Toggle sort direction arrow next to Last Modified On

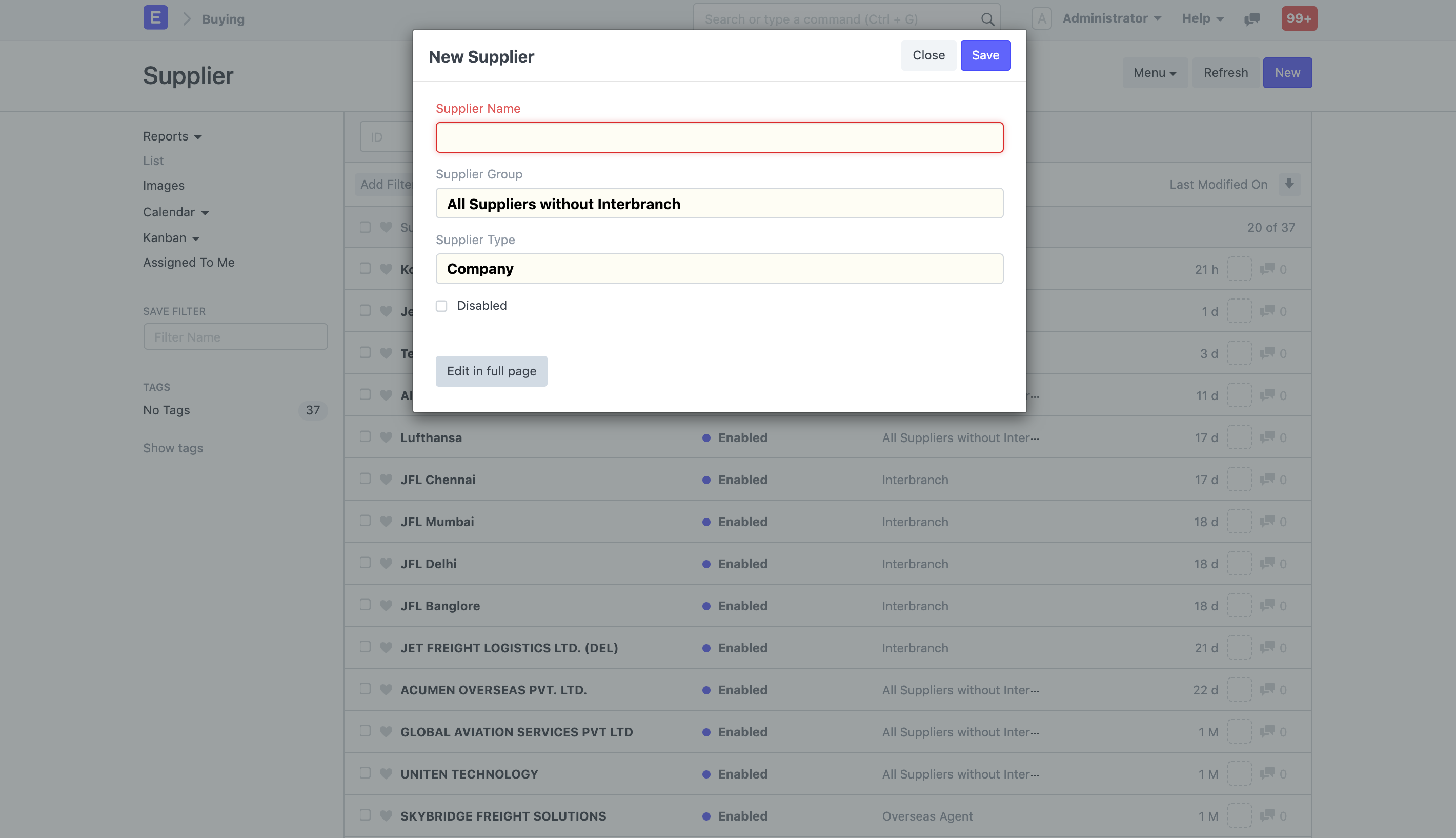coord(1289,184)
